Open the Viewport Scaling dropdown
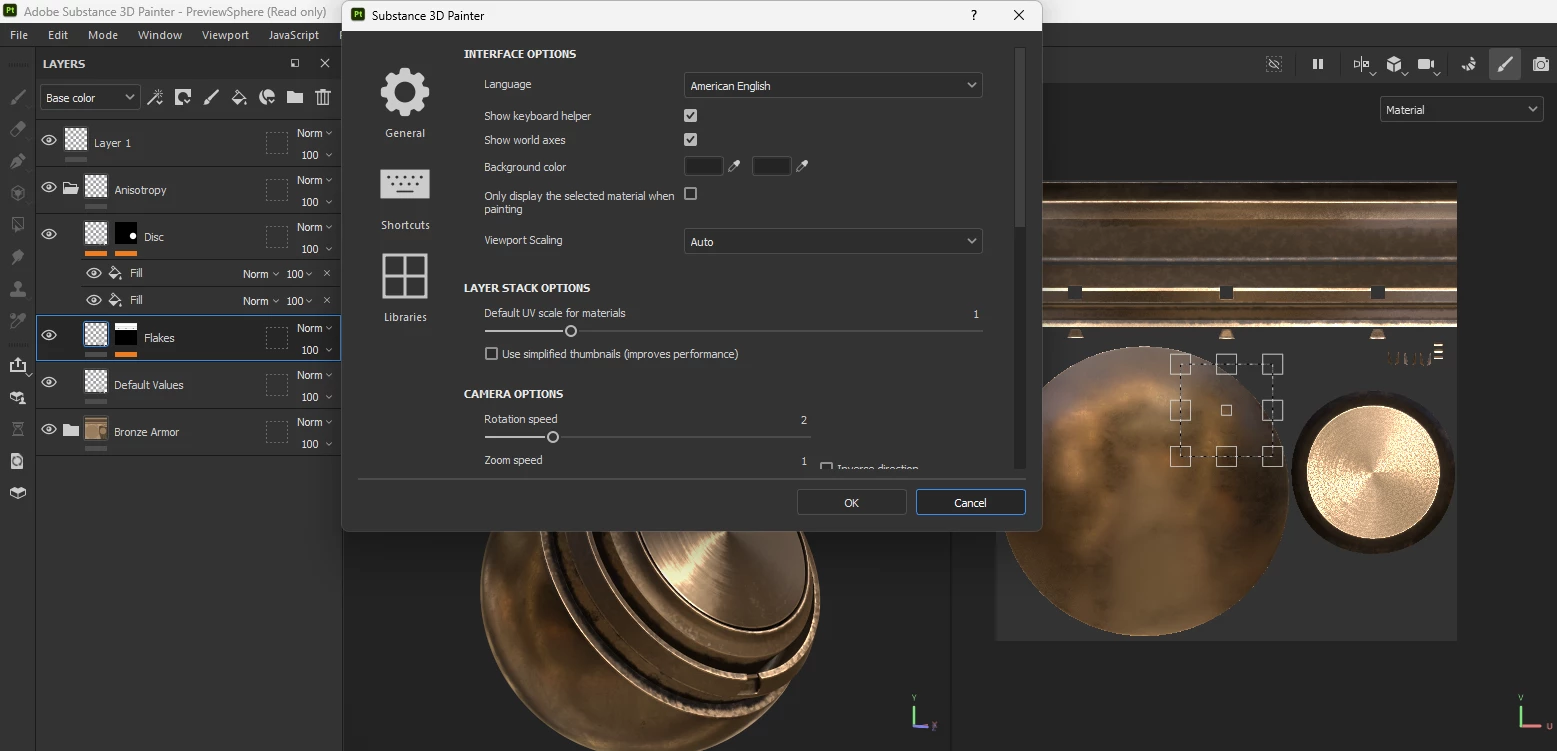 (x=833, y=241)
